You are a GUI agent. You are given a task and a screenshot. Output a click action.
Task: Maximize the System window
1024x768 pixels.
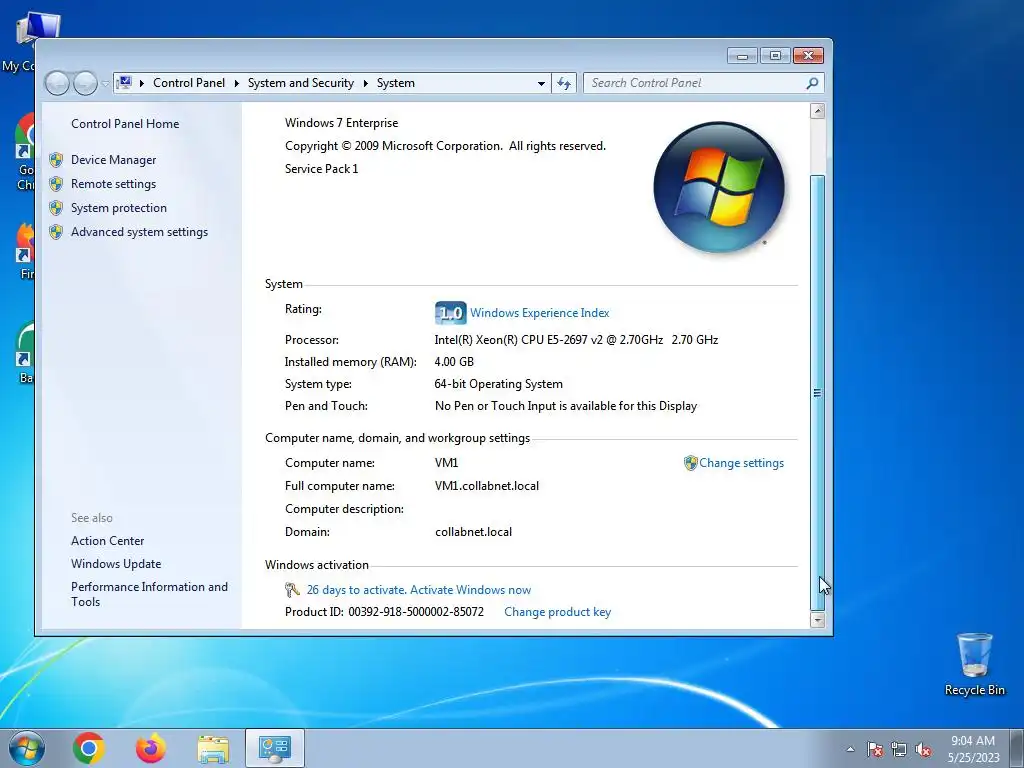point(775,56)
